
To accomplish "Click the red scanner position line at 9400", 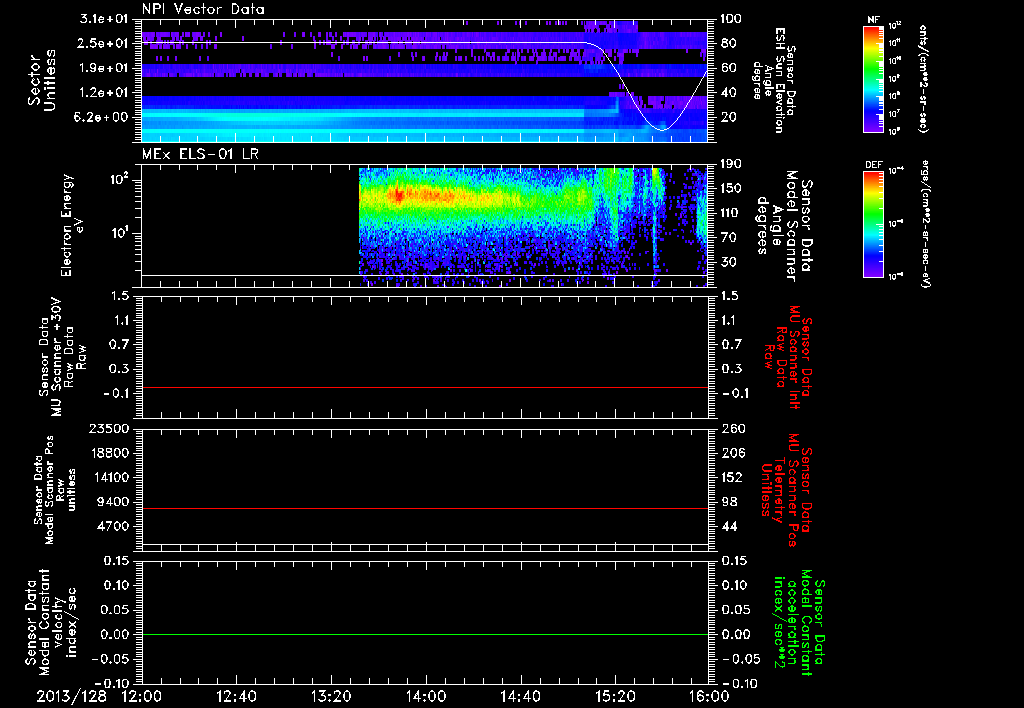I will click(x=425, y=508).
